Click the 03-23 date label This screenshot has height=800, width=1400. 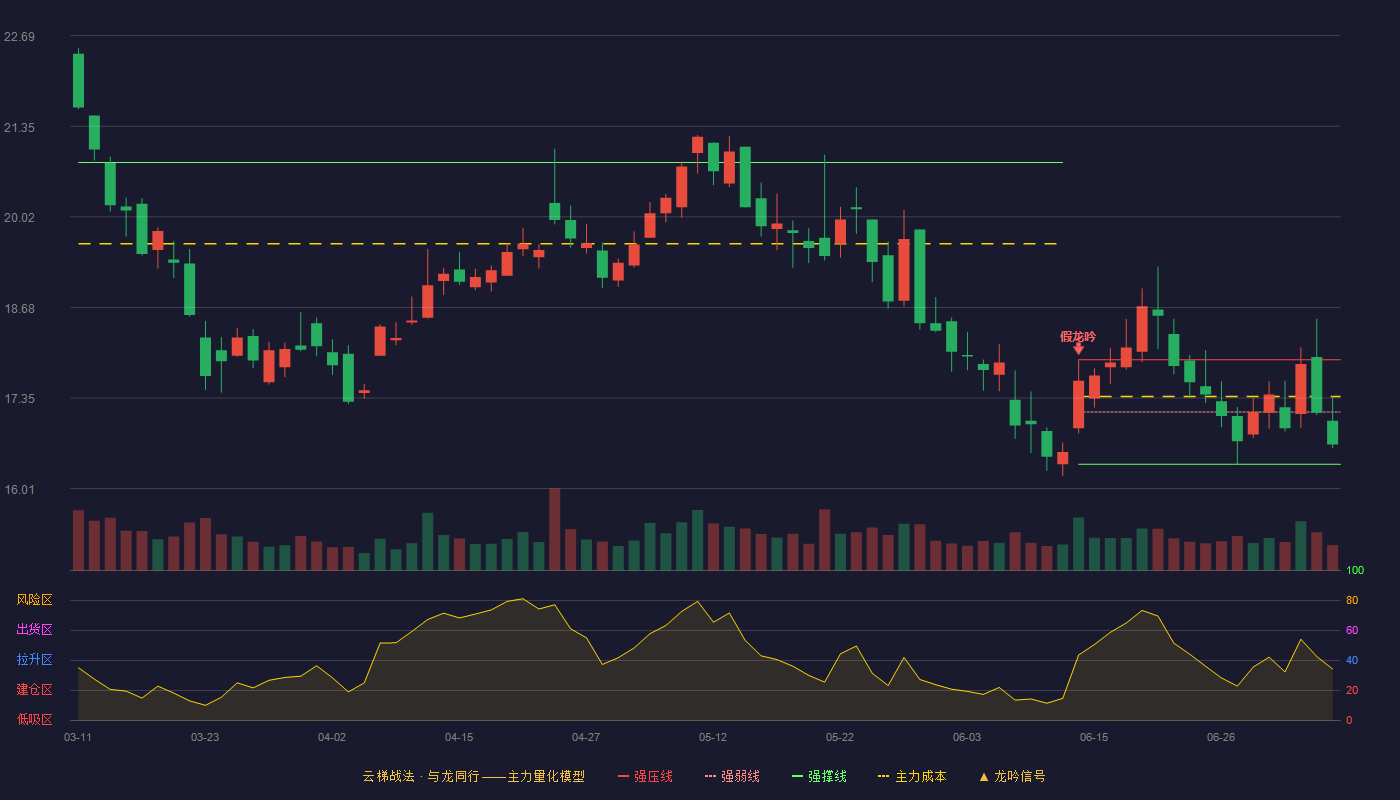pyautogui.click(x=205, y=737)
